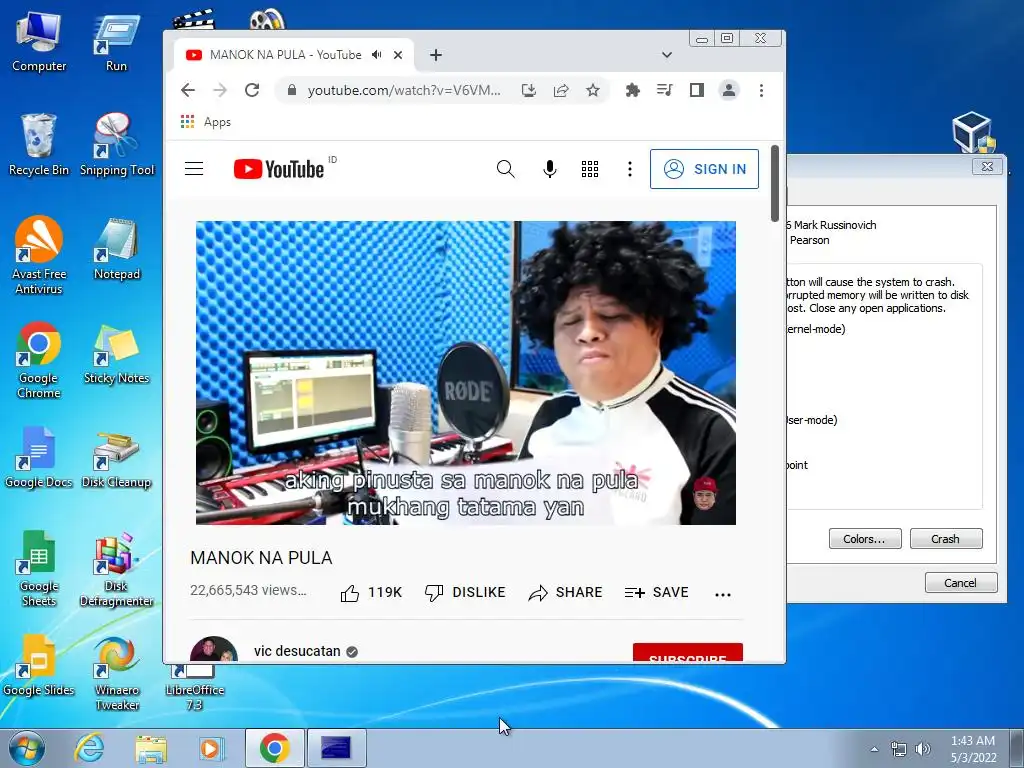Select the Notepad desktop icon
Viewport: 1024px width, 768px height.
117,249
